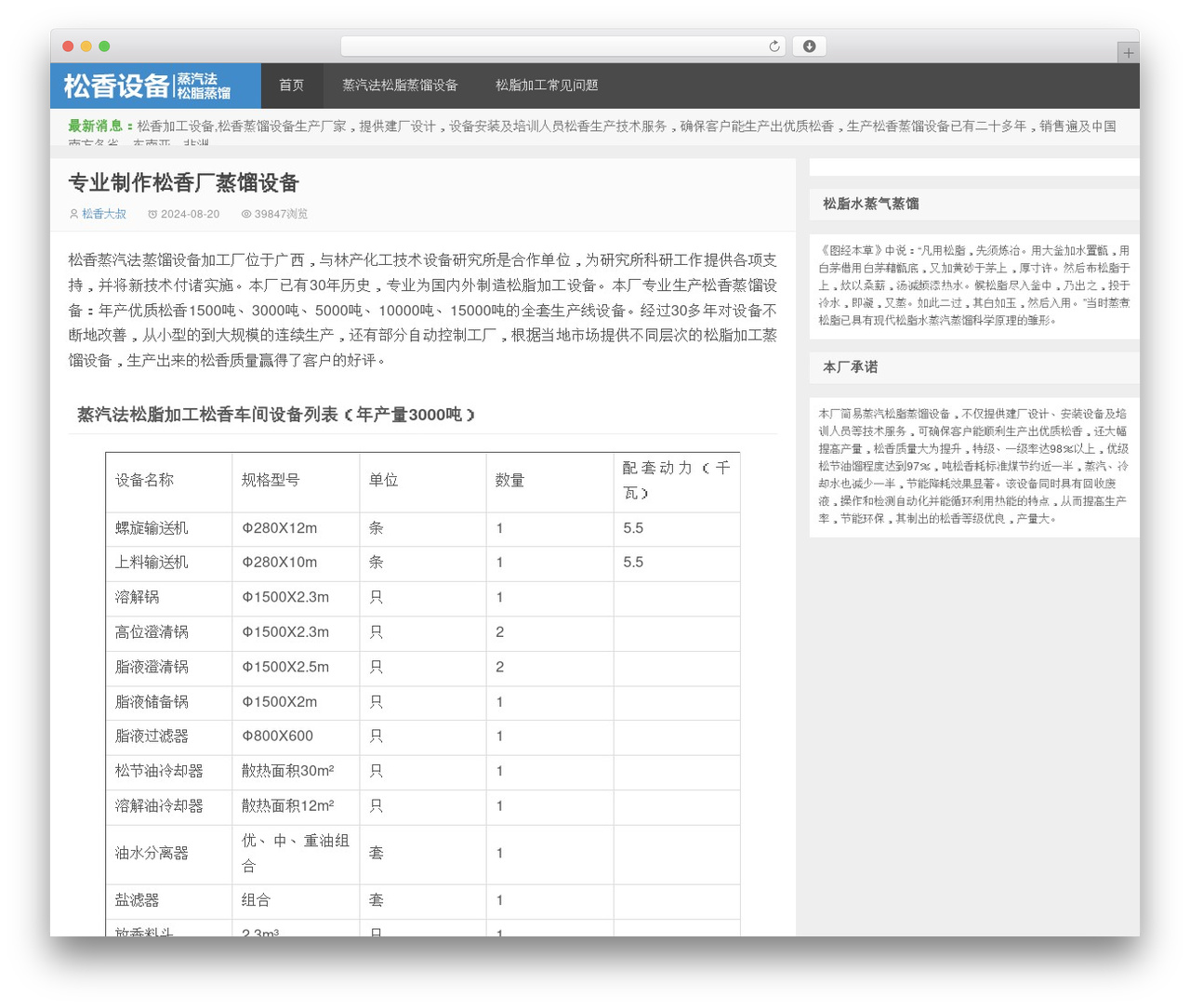Click the Φ800X600 specification cell
This screenshot has height=1008, width=1190.
click(x=296, y=737)
